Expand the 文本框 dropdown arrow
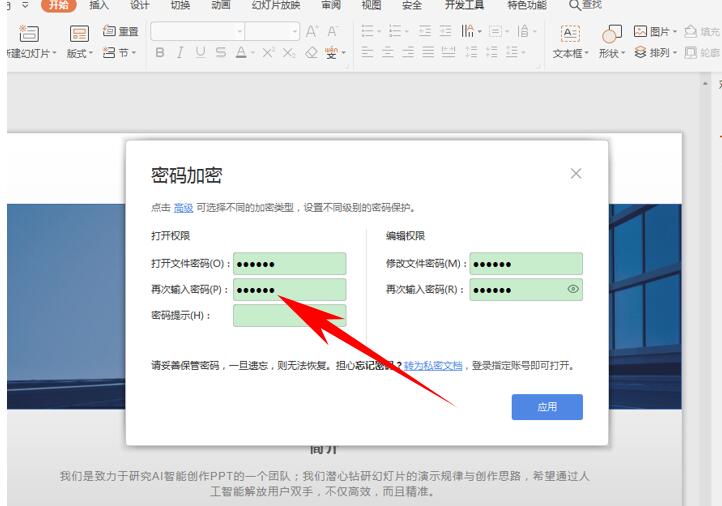 tap(587, 53)
